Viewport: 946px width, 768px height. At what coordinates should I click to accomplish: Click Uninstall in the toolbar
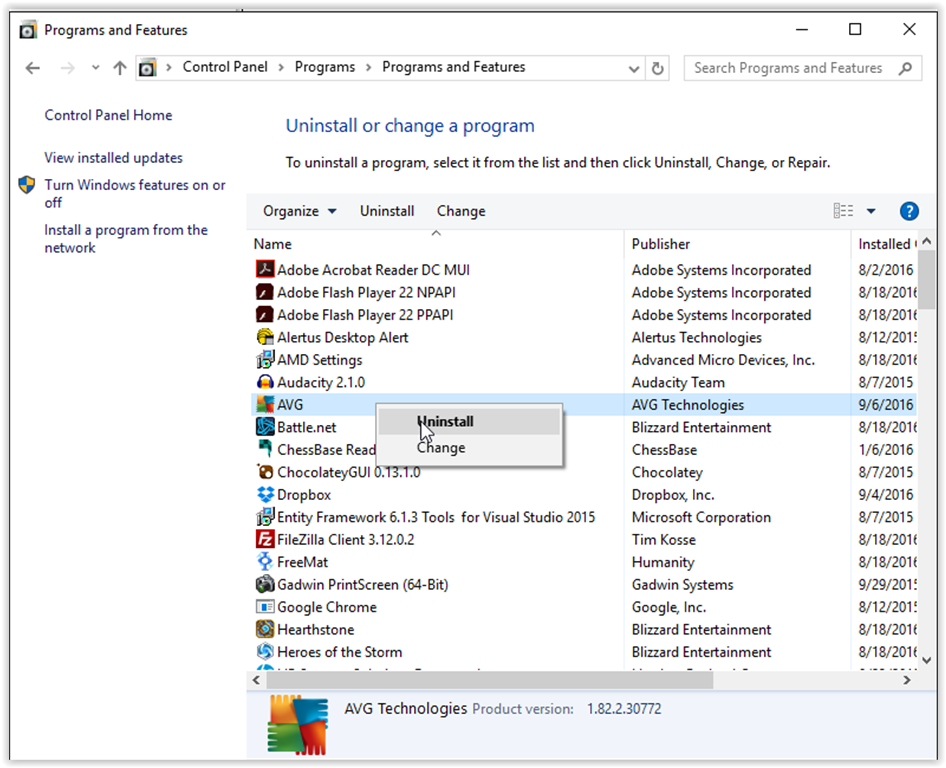pos(387,211)
